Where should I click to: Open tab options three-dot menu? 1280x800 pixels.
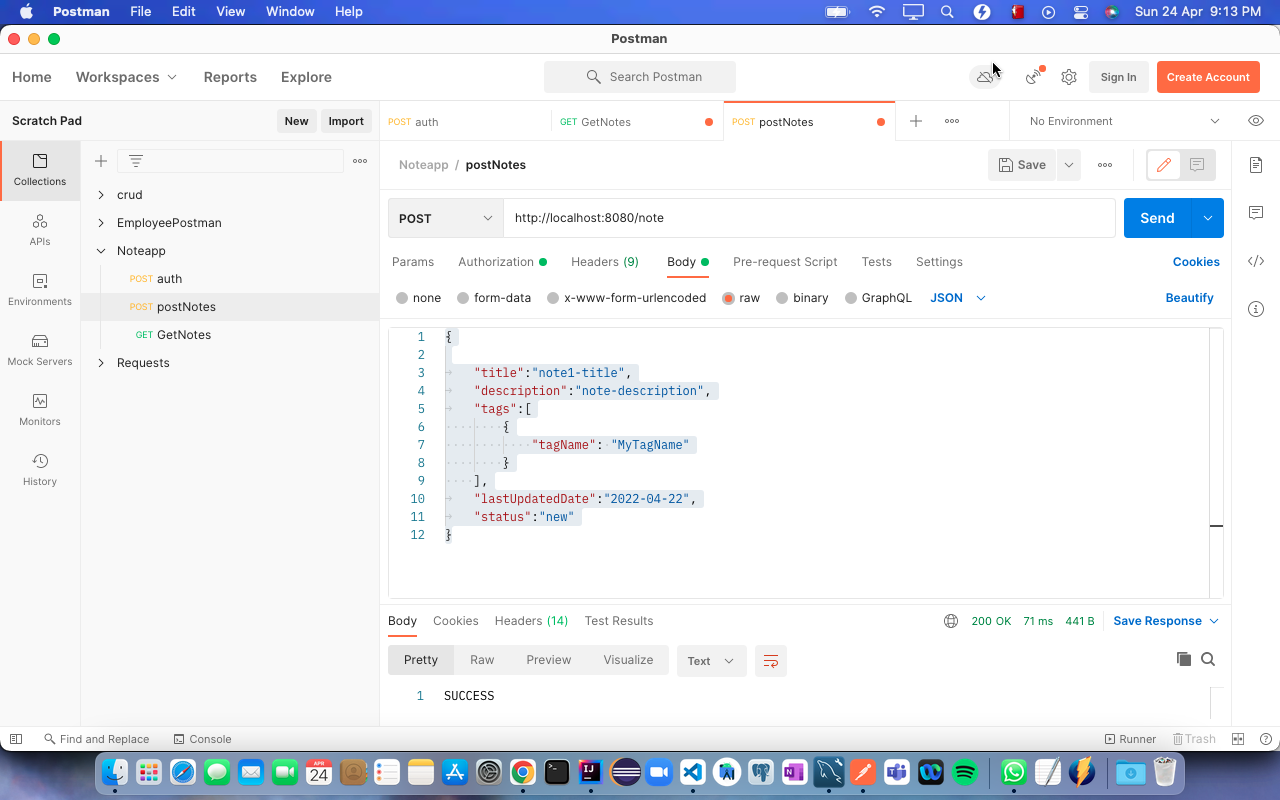click(x=952, y=121)
